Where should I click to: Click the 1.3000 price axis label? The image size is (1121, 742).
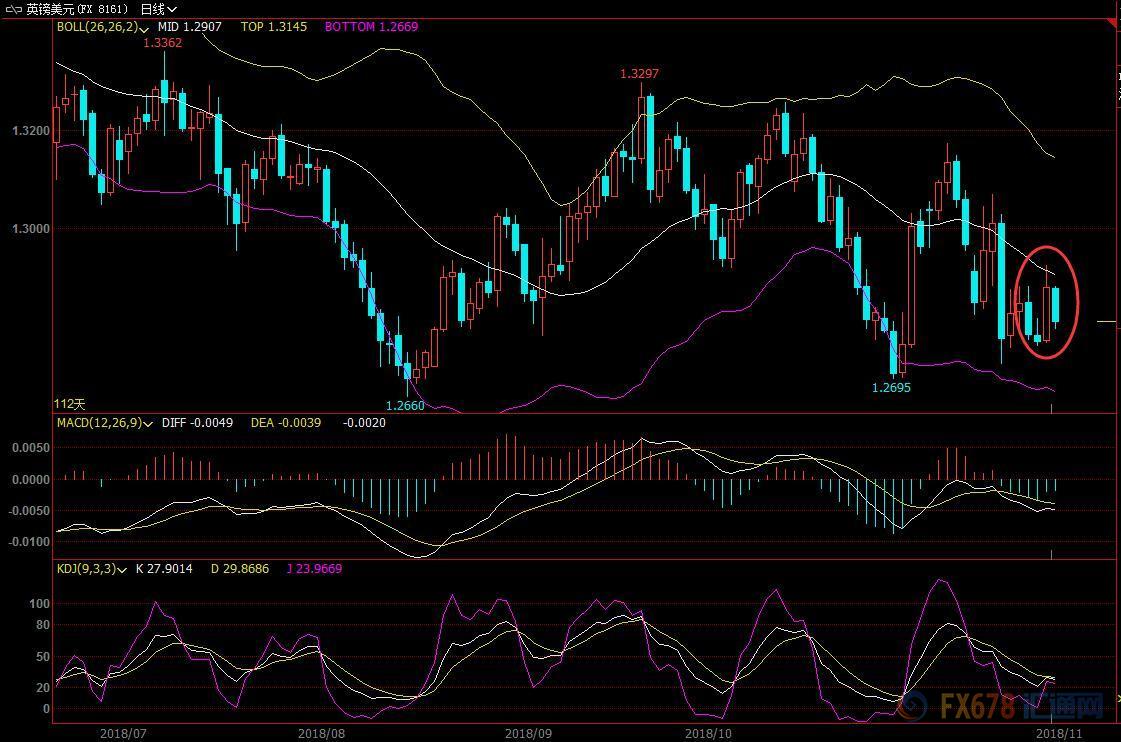(x=31, y=229)
